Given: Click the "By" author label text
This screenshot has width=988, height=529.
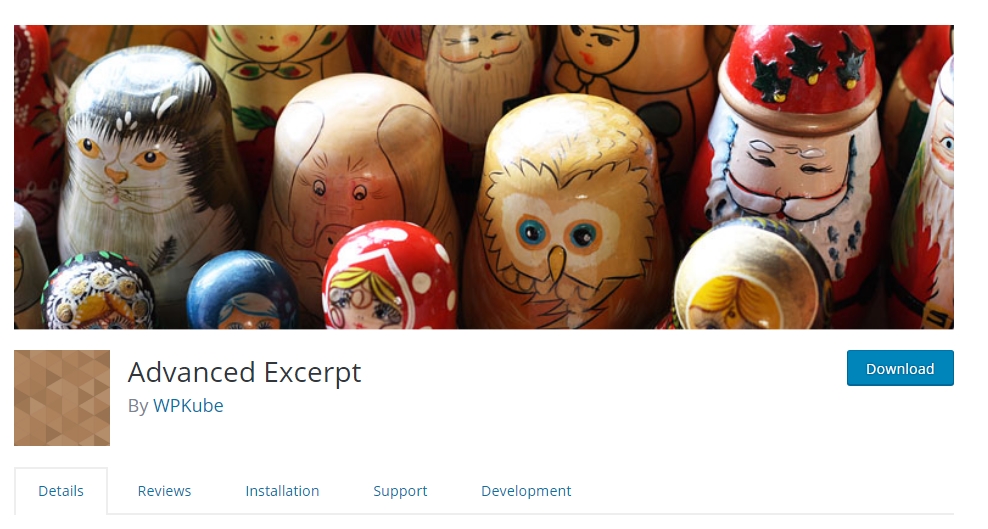Looking at the screenshot, I should coord(138,406).
